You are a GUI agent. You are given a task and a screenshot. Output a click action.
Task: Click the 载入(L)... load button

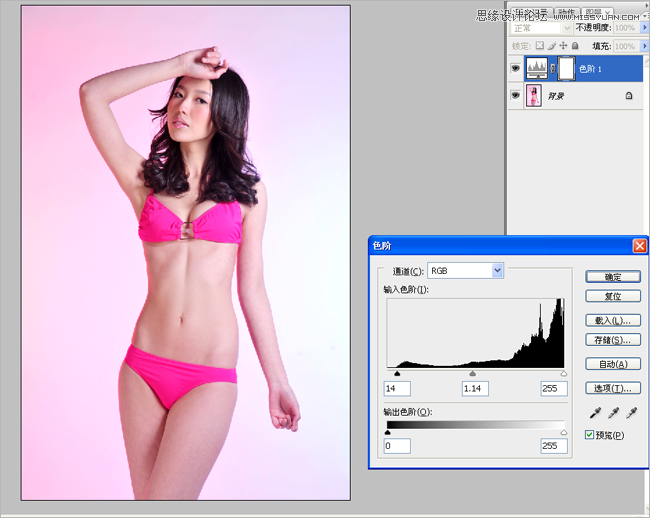pos(613,321)
